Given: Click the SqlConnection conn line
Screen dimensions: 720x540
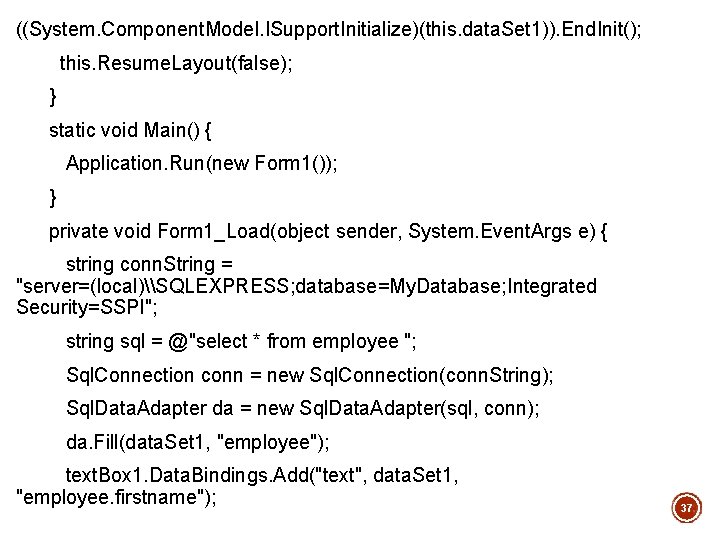Looking at the screenshot, I should tap(309, 375).
